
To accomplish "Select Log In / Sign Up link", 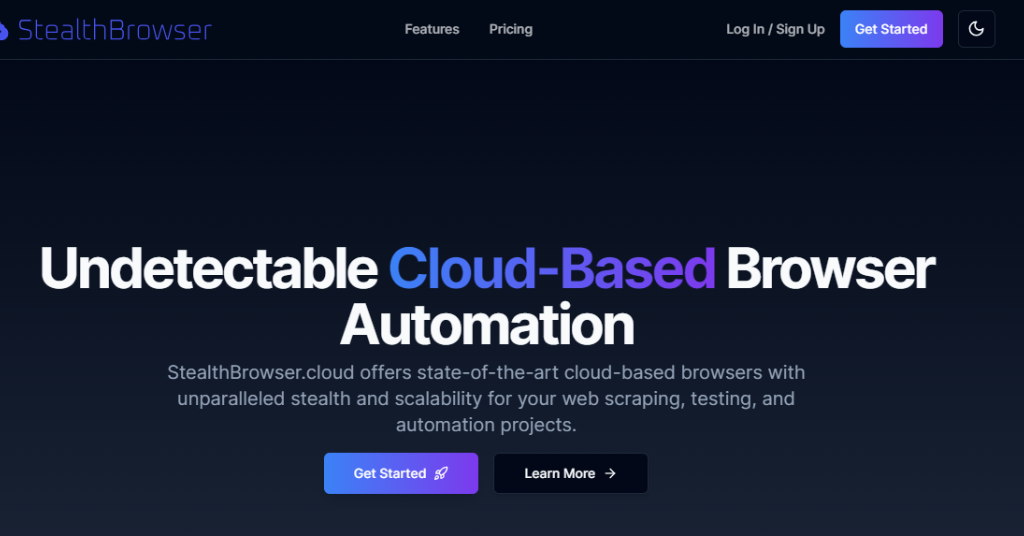I will click(775, 29).
